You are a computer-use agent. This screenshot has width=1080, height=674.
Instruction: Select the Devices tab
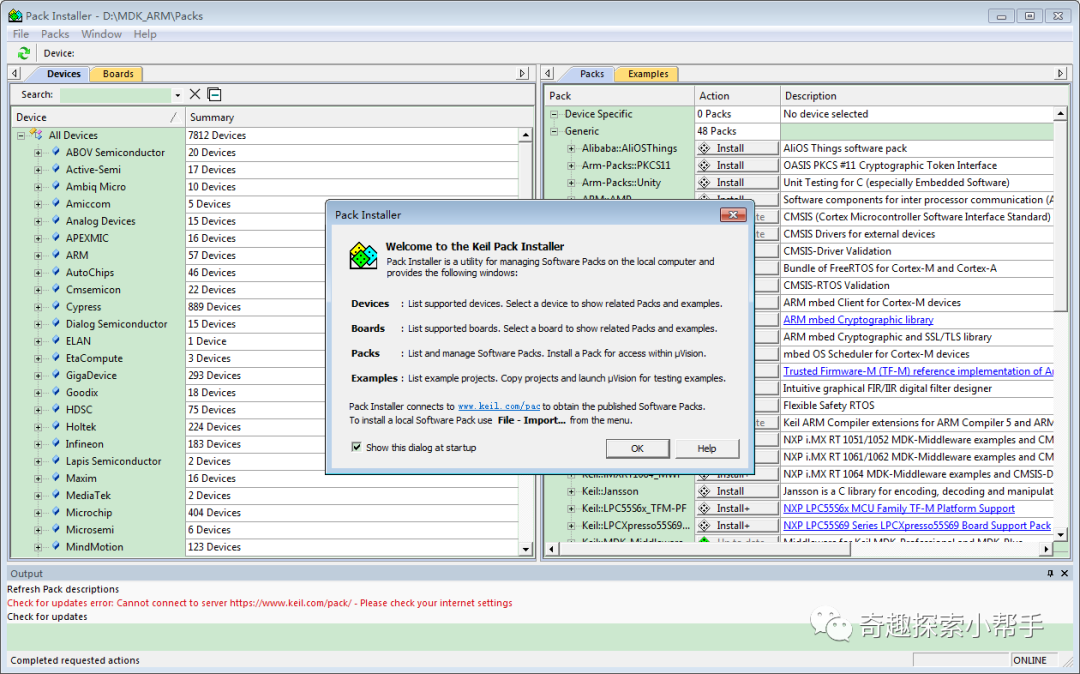pyautogui.click(x=63, y=74)
